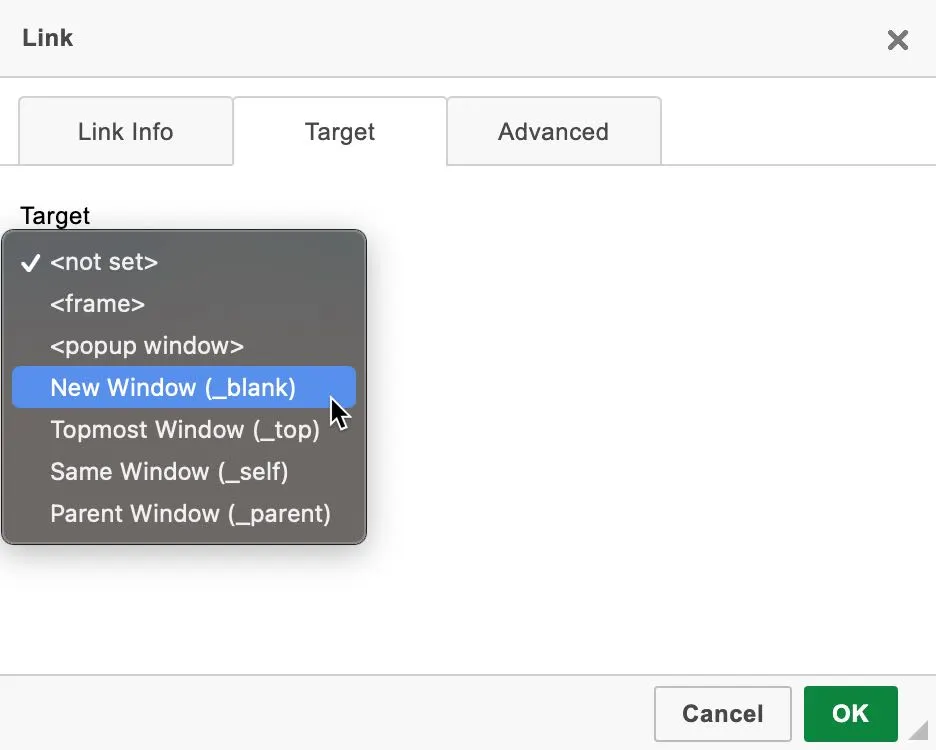Open the Advanced tab

tap(553, 132)
